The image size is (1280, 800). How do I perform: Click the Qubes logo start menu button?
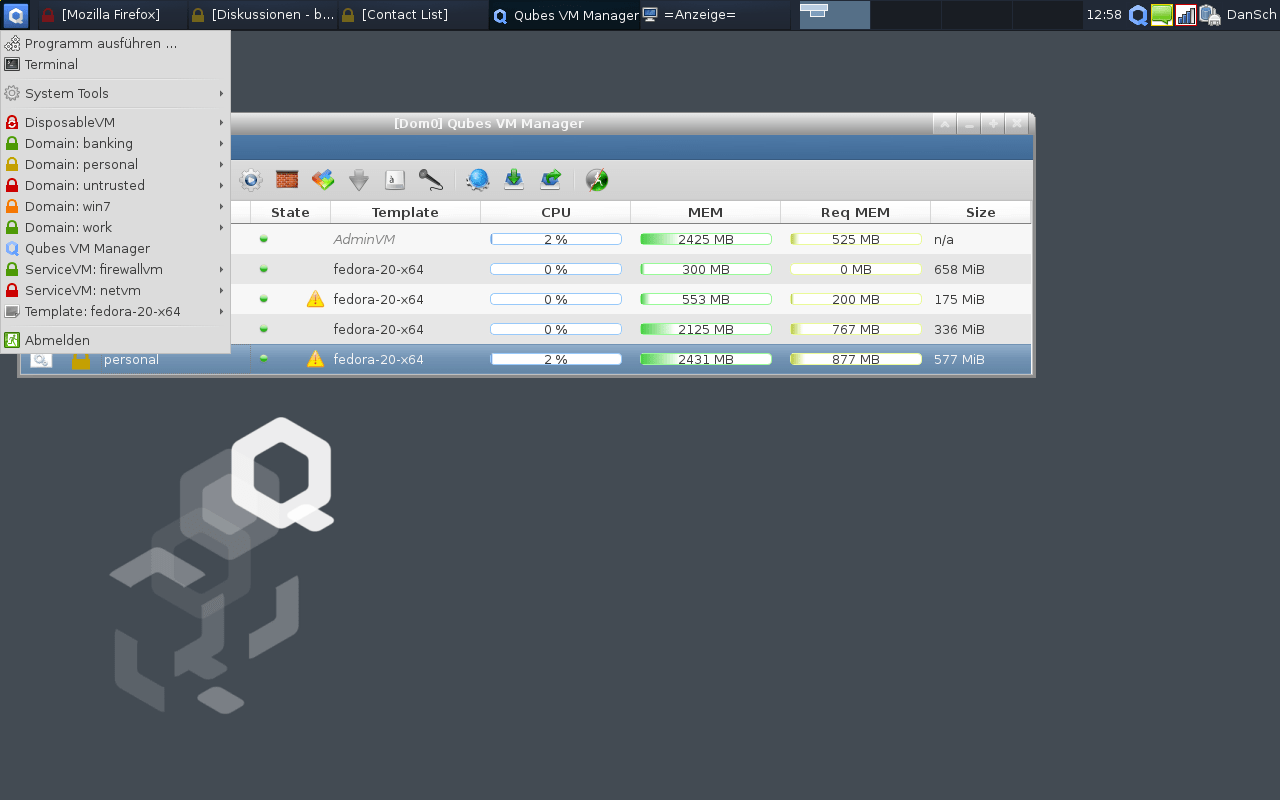tap(16, 15)
